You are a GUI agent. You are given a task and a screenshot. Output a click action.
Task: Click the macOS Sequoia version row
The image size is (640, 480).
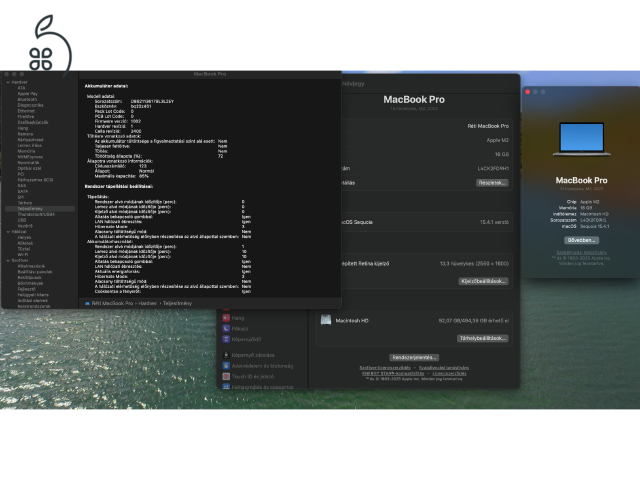425,222
